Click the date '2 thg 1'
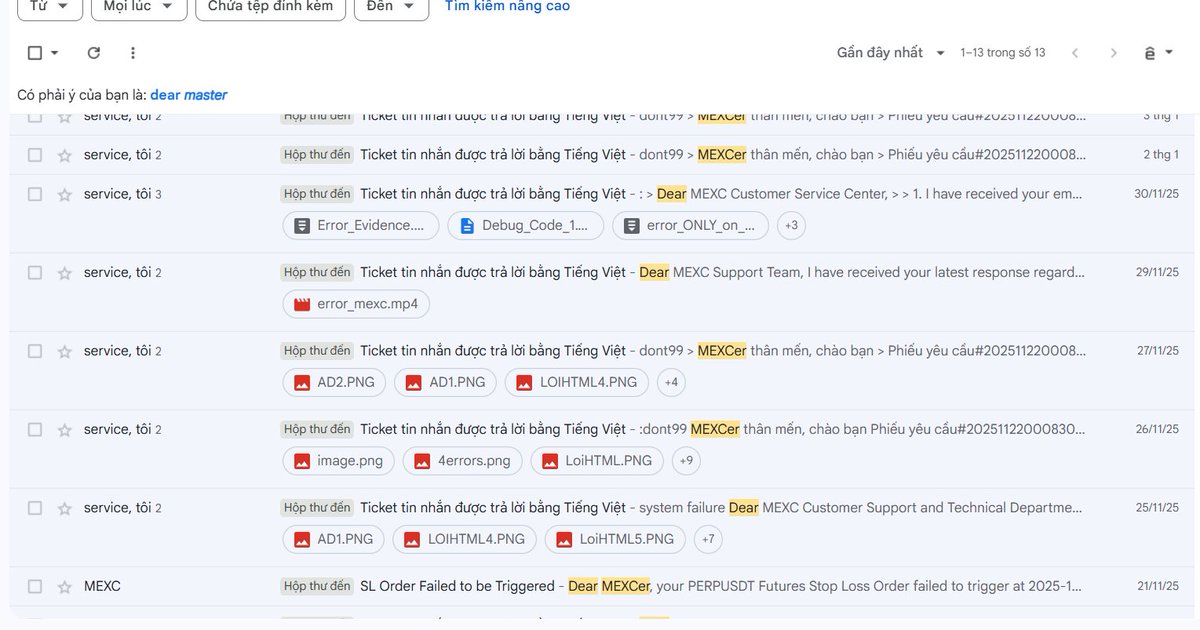 (x=1161, y=155)
